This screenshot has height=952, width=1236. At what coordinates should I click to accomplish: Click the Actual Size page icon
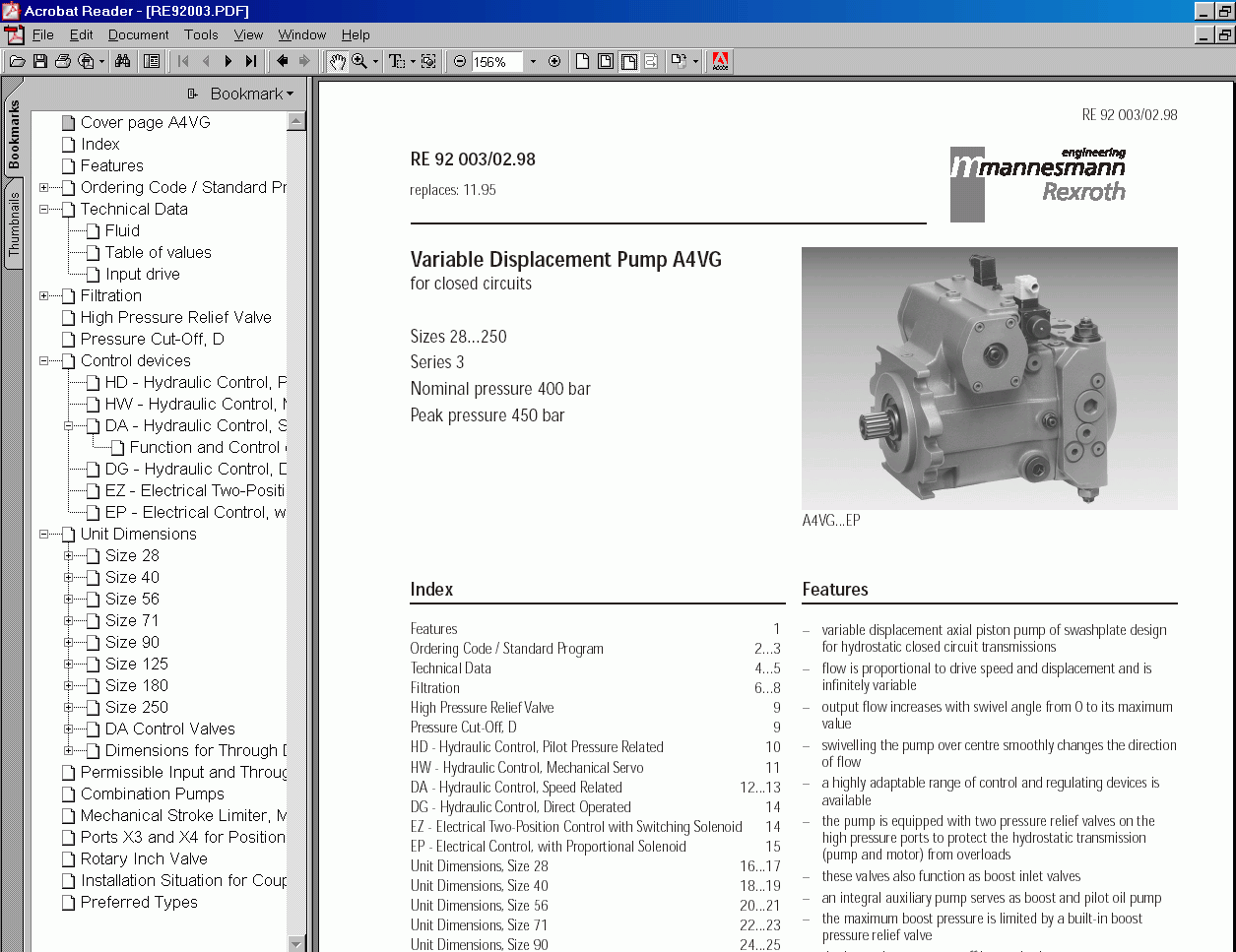click(582, 61)
